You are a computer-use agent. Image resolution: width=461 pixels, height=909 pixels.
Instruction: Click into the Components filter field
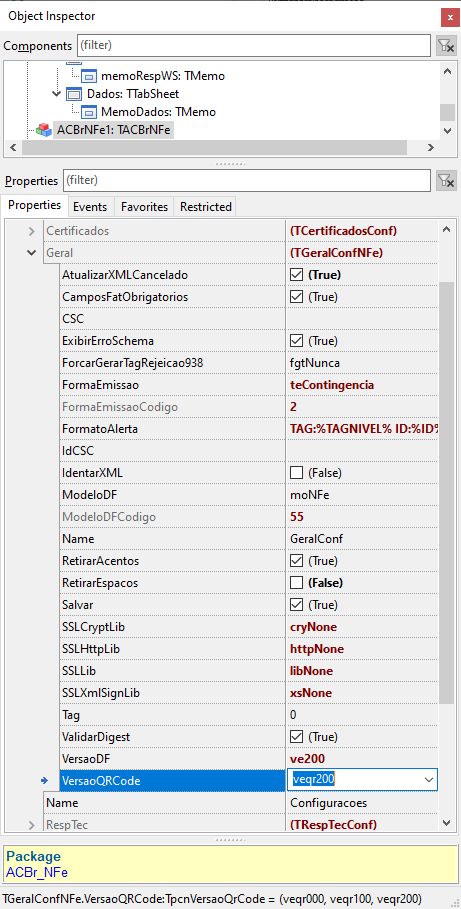pyautogui.click(x=253, y=45)
